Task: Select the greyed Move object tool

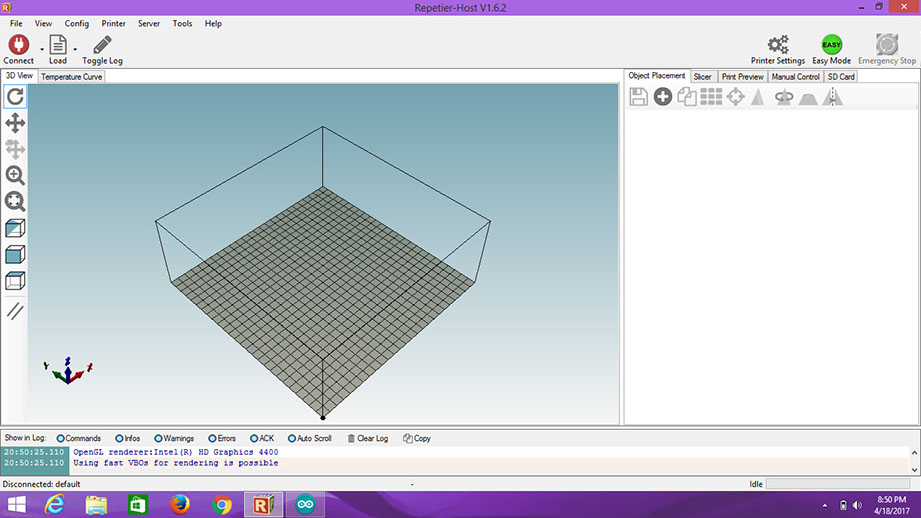Action: 15,149
